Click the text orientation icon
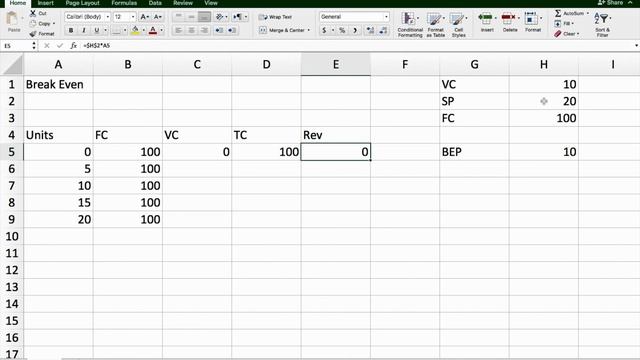The image size is (640, 360). 220,17
